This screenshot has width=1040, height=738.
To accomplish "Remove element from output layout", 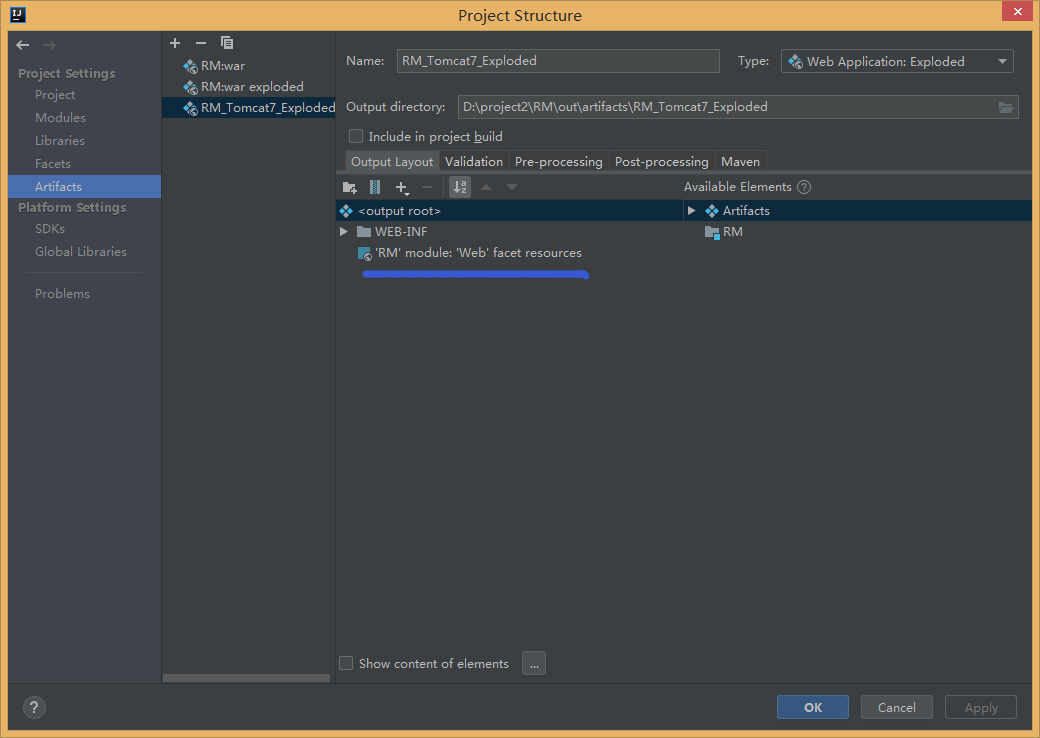I will (x=427, y=188).
